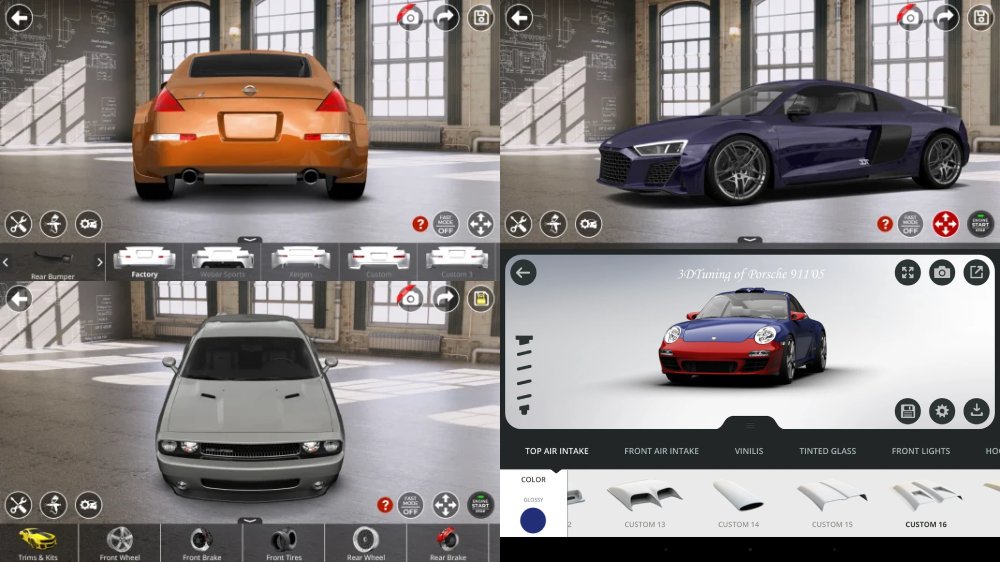This screenshot has height=562, width=1000.
Task: Open help in the grey Challenger panel
Action: click(x=385, y=505)
